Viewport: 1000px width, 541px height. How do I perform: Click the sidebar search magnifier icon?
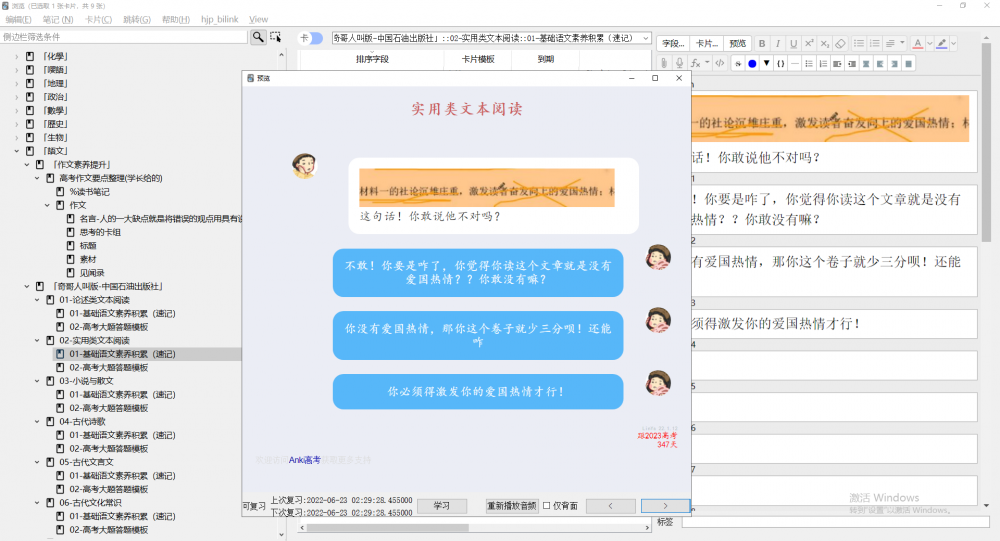point(258,37)
